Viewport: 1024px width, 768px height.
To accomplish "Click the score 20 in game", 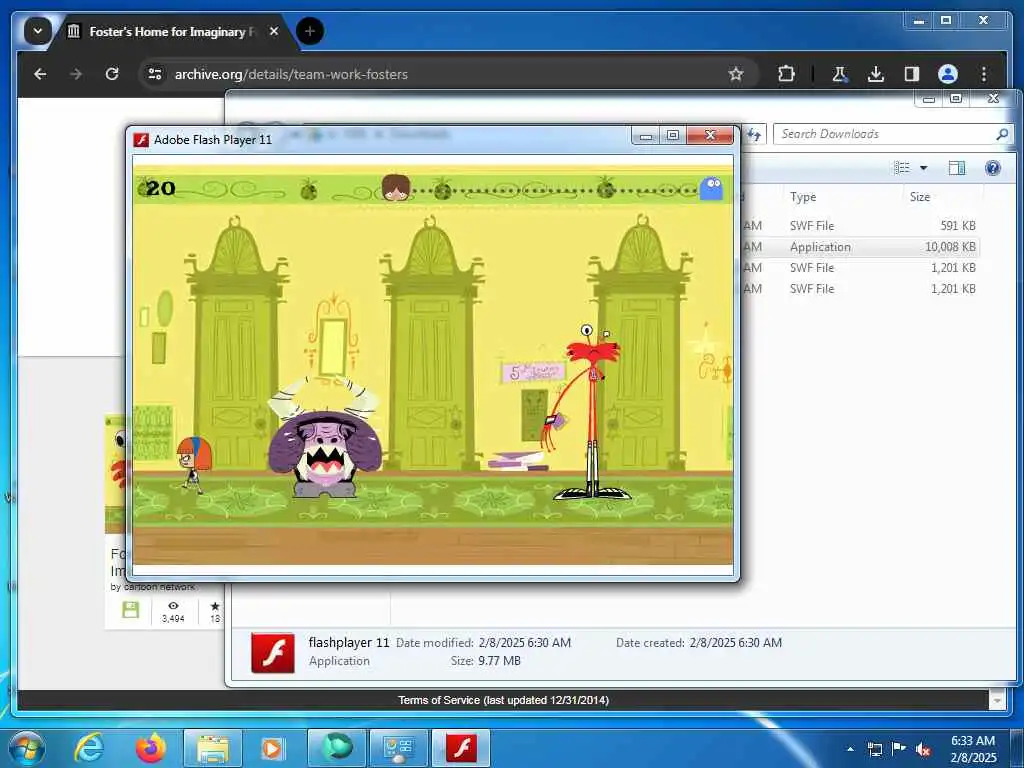I will click(x=161, y=189).
